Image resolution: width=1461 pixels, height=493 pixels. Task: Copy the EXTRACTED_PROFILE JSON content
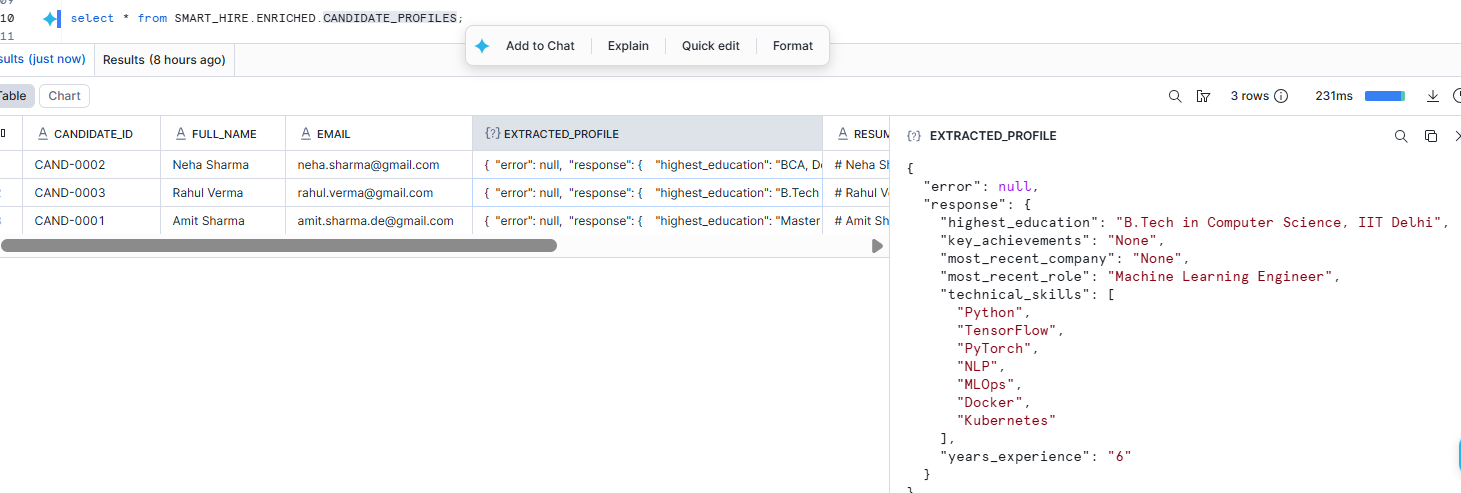pyautogui.click(x=1431, y=136)
